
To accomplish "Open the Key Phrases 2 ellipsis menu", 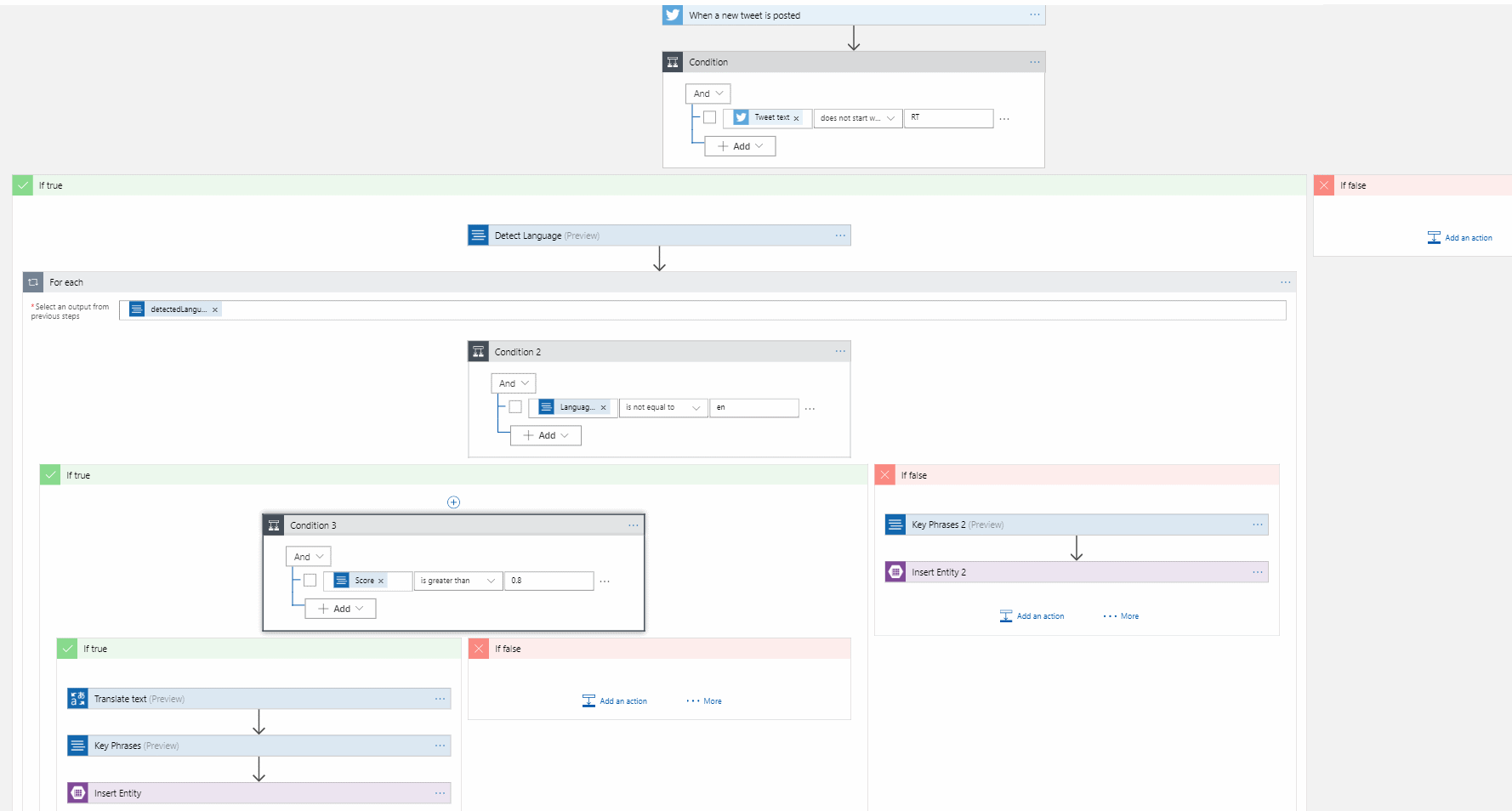I will click(1257, 525).
